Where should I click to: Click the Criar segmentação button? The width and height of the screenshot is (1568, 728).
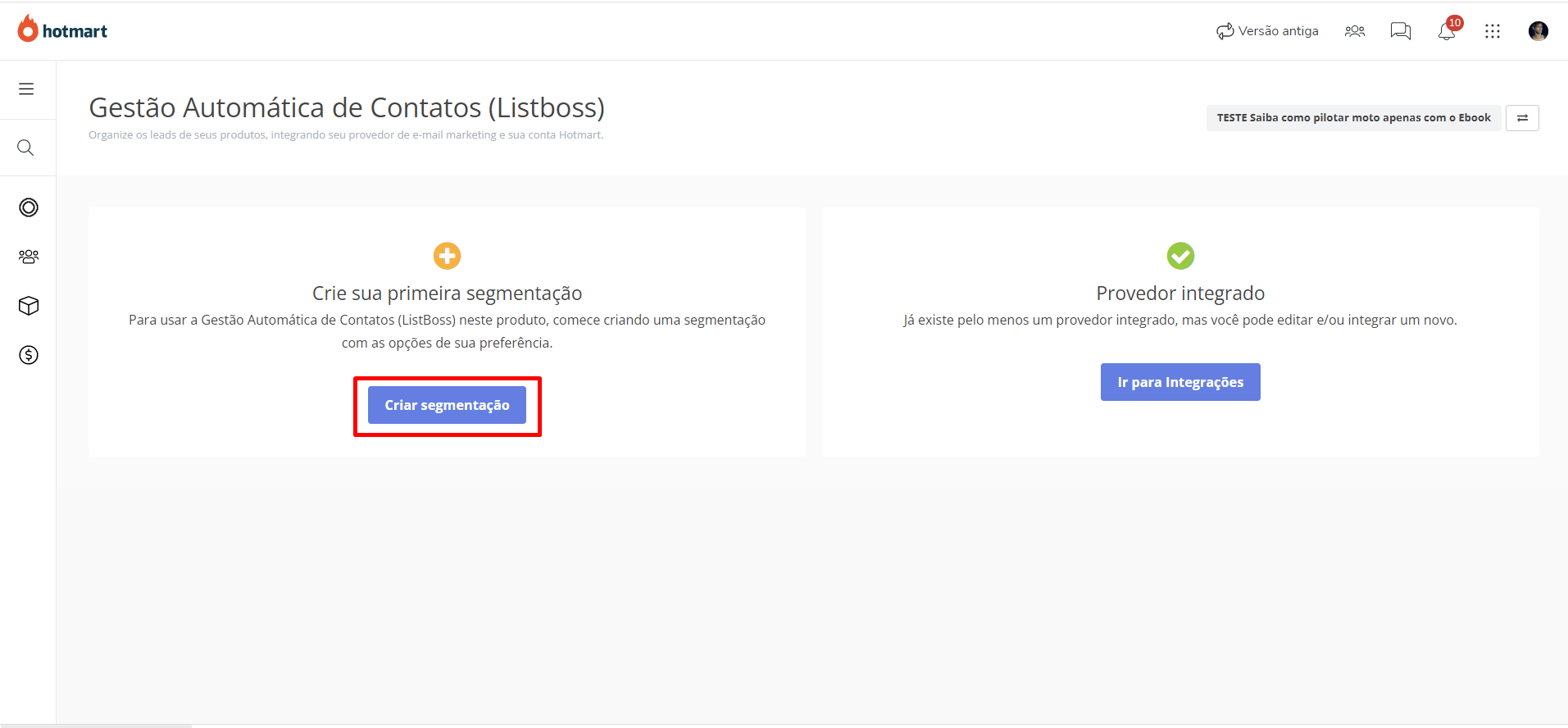point(447,405)
